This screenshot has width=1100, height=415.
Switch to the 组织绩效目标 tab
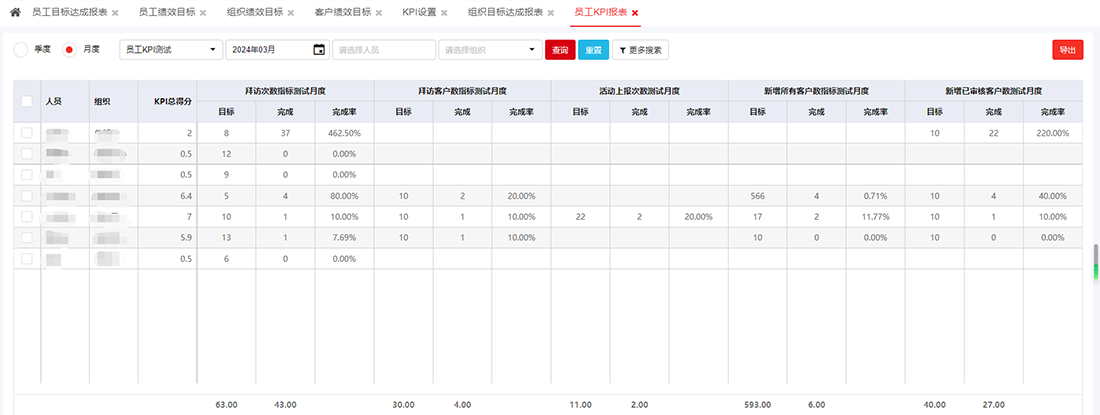coord(254,13)
